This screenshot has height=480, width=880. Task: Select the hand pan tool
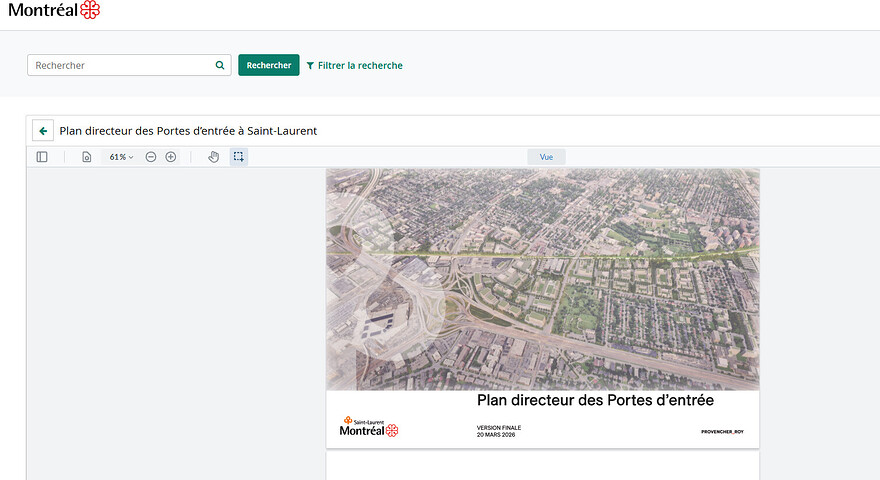pos(213,157)
